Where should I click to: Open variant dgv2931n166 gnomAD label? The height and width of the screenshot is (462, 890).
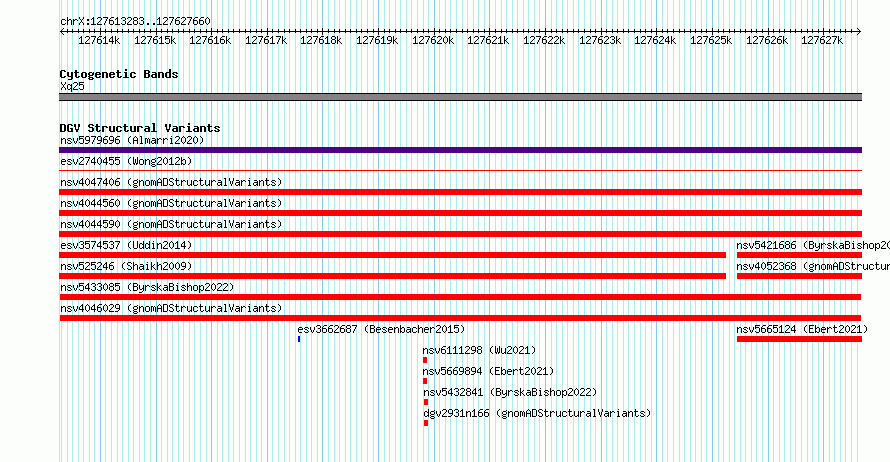pyautogui.click(x=537, y=413)
